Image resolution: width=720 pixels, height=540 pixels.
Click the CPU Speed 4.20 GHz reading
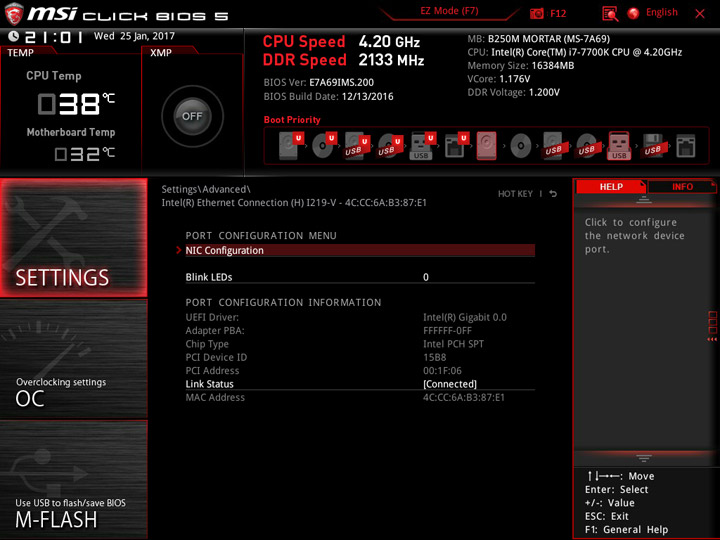[x=341, y=42]
